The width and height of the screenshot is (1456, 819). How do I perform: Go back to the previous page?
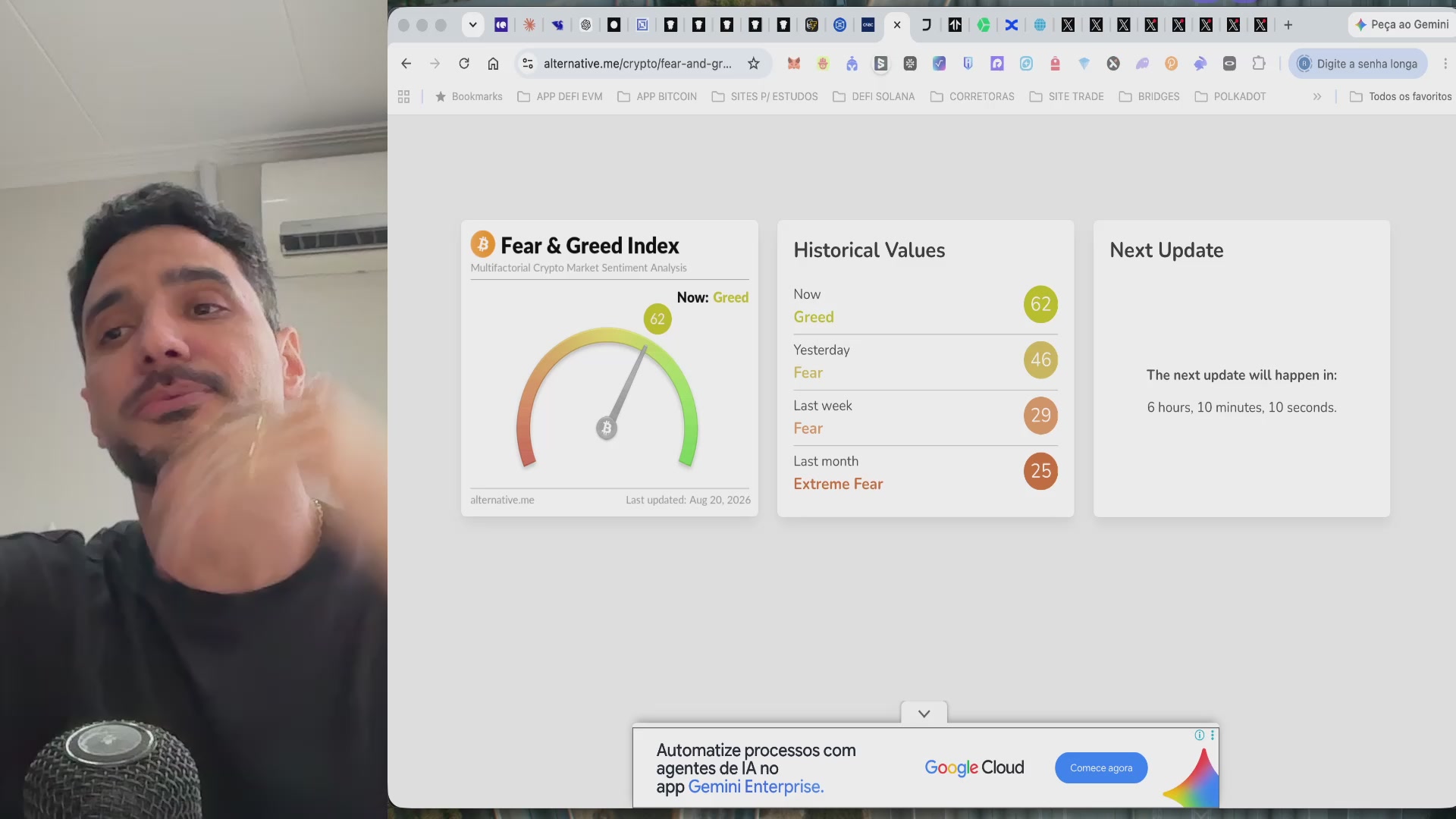pos(406,64)
